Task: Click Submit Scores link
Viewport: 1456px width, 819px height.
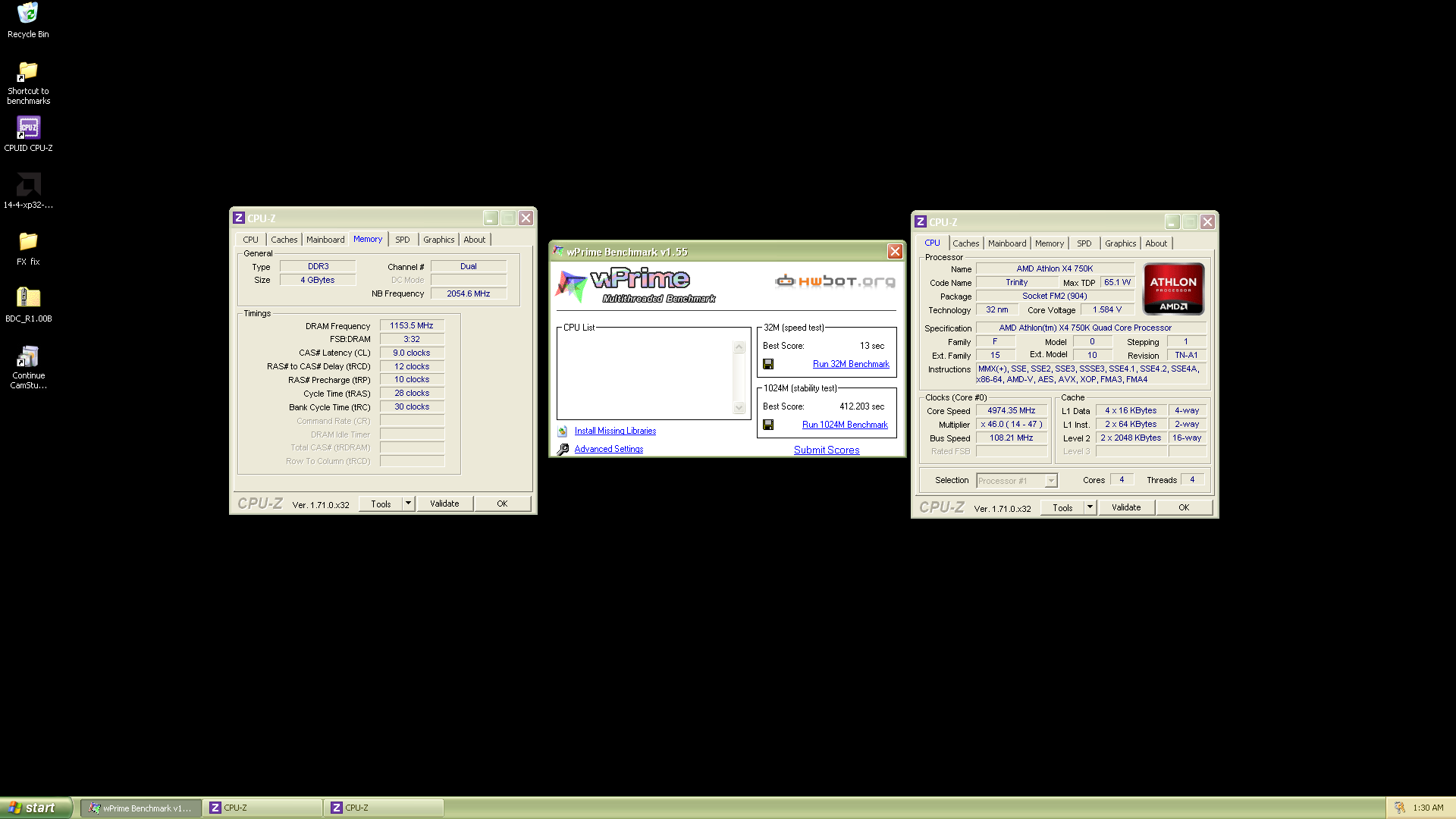Action: click(827, 450)
